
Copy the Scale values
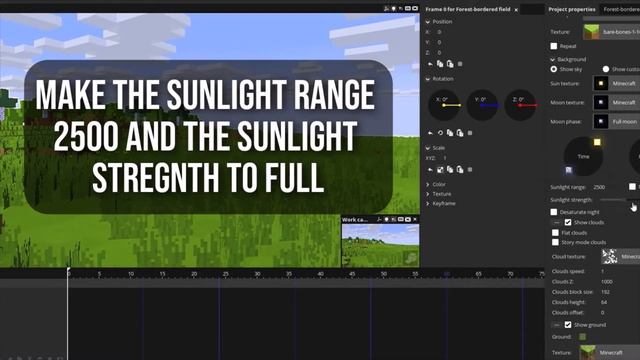click(450, 169)
